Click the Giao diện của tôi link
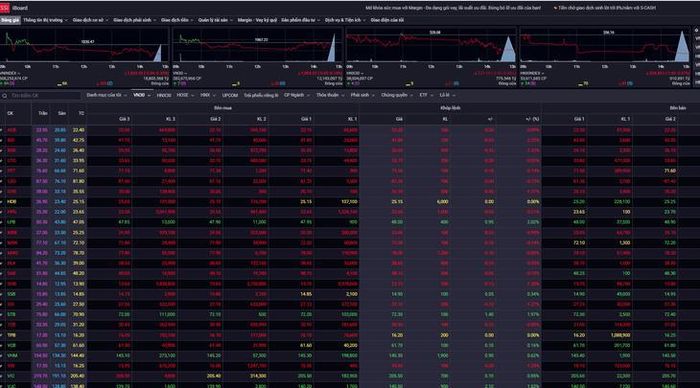Viewport: 700px width, 388px height. (x=387, y=20)
